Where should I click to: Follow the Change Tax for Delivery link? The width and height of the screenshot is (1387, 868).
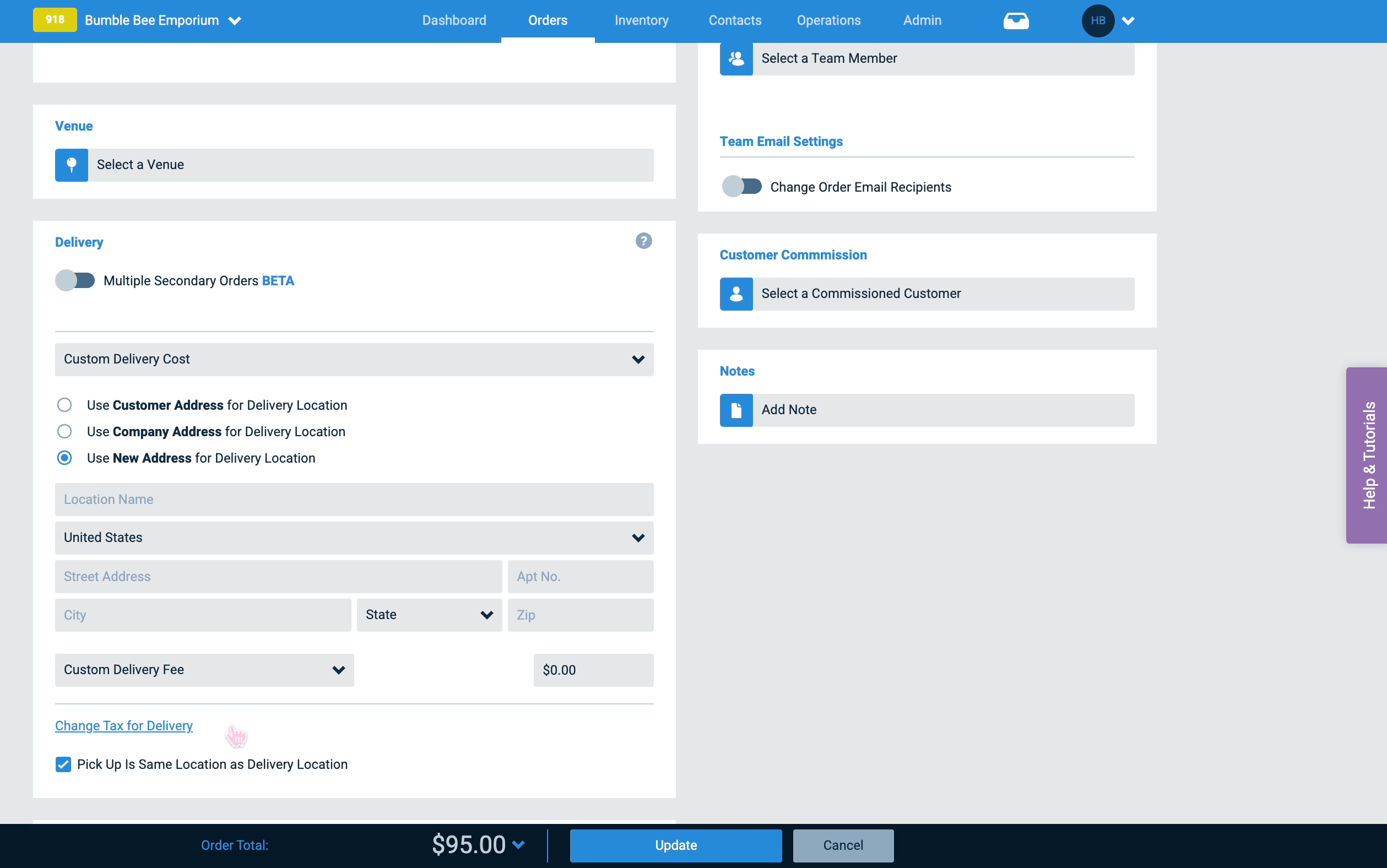tap(124, 726)
